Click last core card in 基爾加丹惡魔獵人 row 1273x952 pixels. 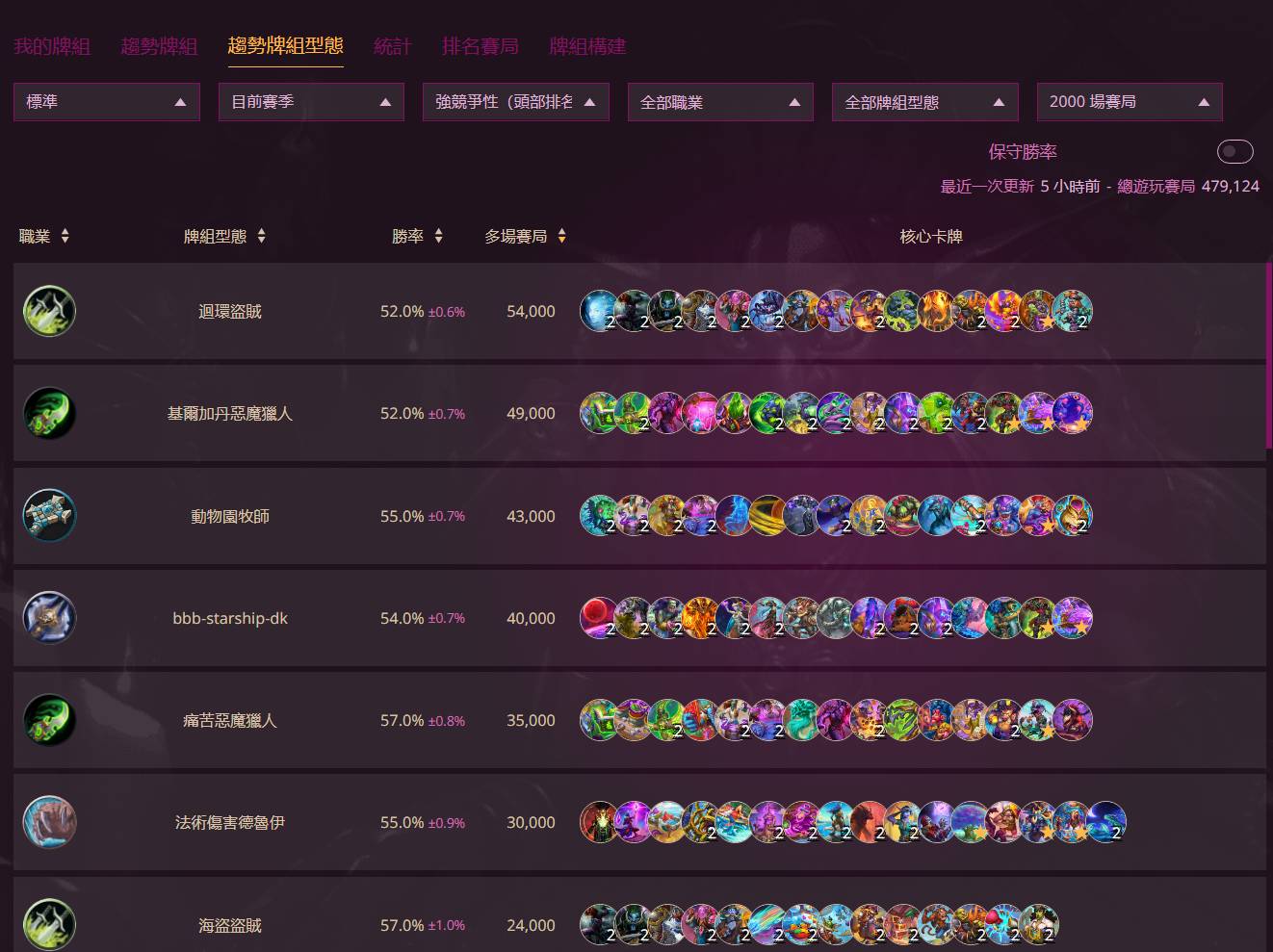click(1072, 413)
